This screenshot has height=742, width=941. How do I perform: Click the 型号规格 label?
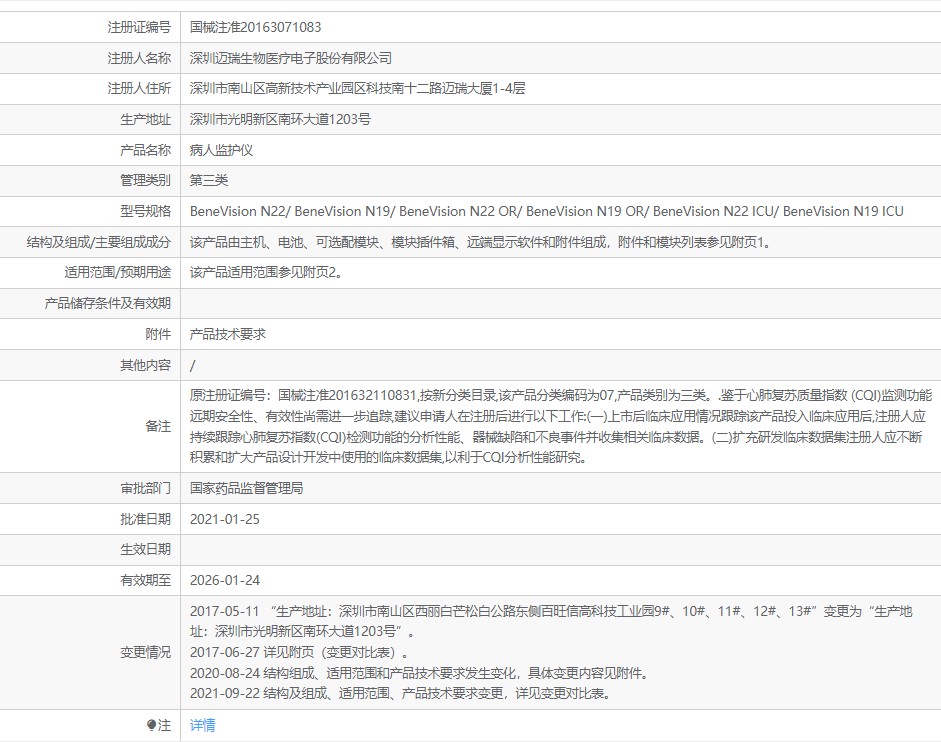145,211
